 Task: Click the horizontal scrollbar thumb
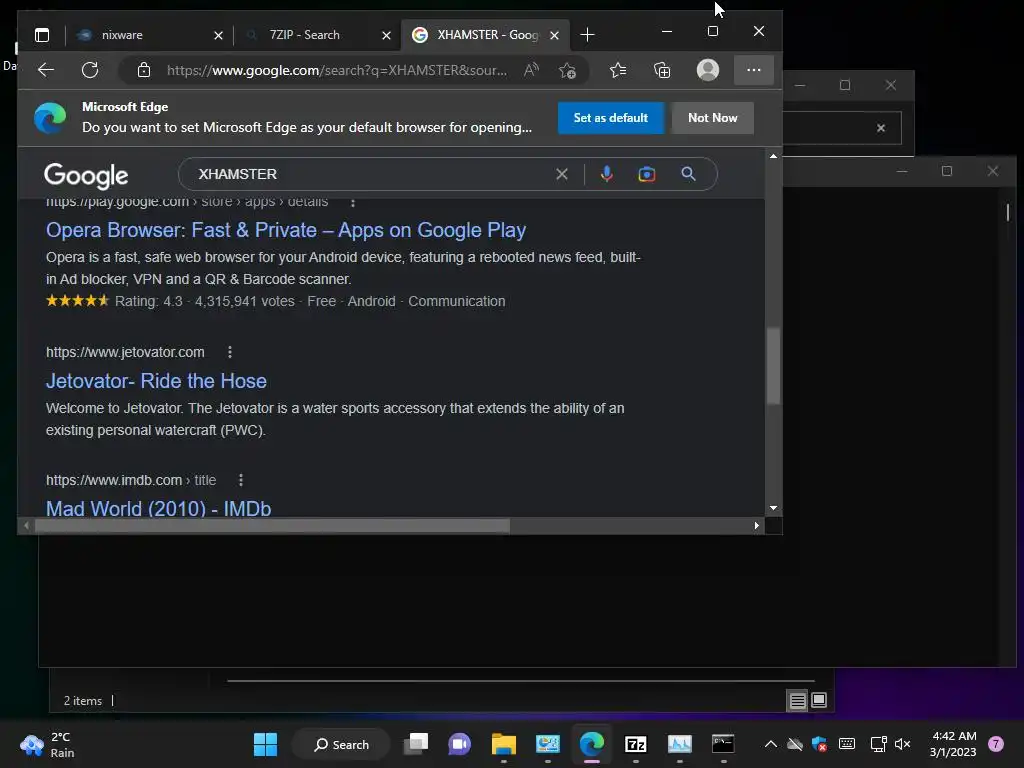(272, 525)
